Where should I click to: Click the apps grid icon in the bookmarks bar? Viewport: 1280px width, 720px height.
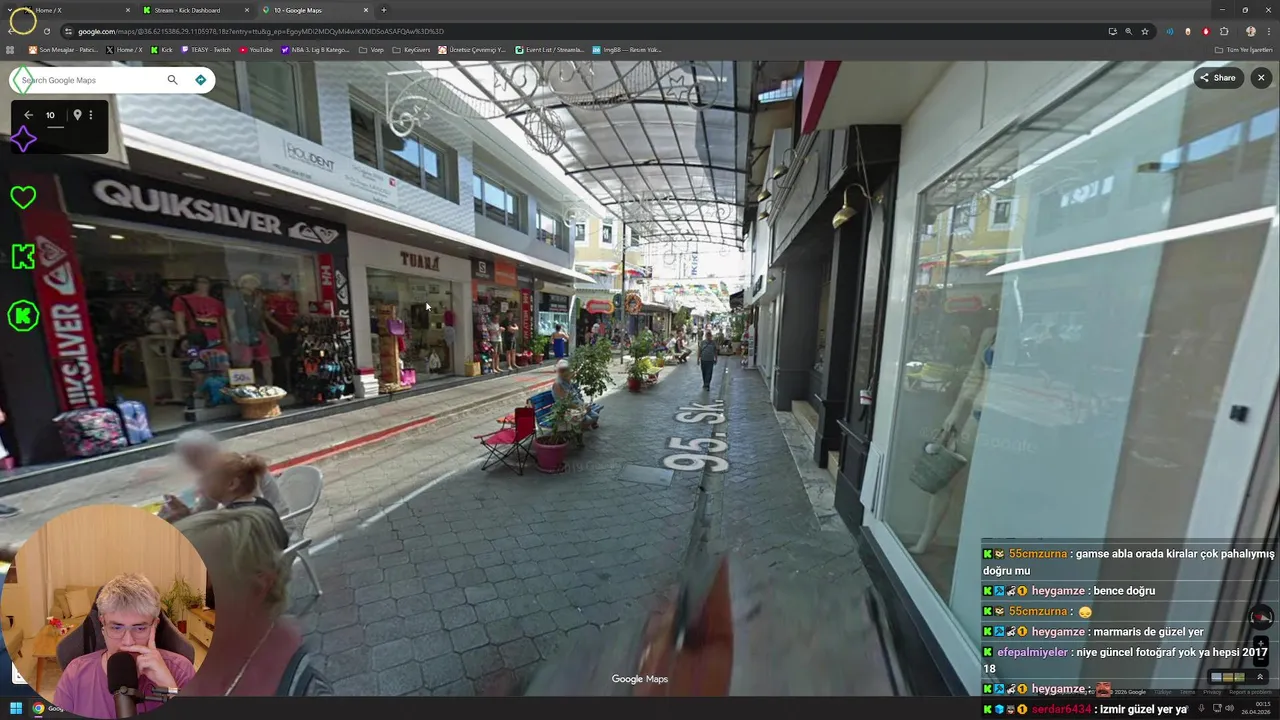coord(11,49)
